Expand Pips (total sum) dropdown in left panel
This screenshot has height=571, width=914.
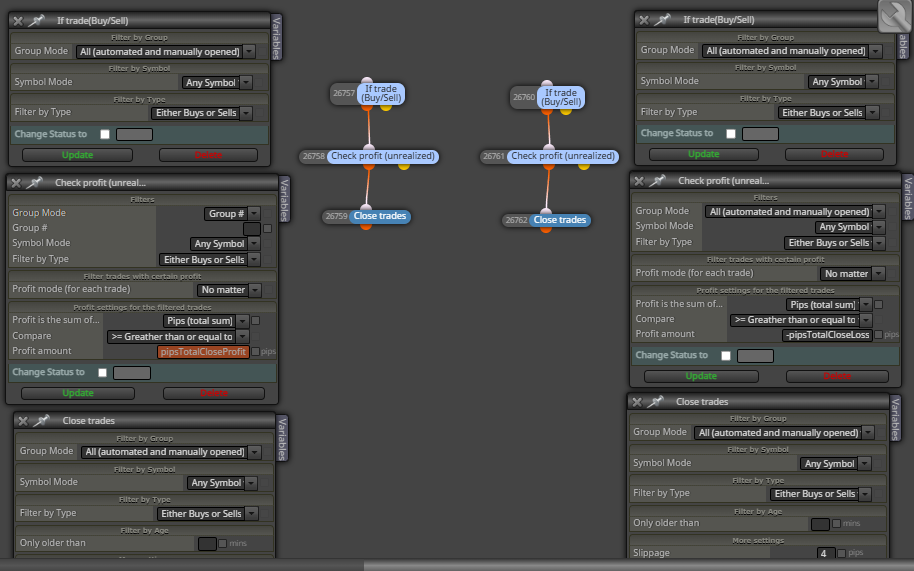pyautogui.click(x=206, y=321)
